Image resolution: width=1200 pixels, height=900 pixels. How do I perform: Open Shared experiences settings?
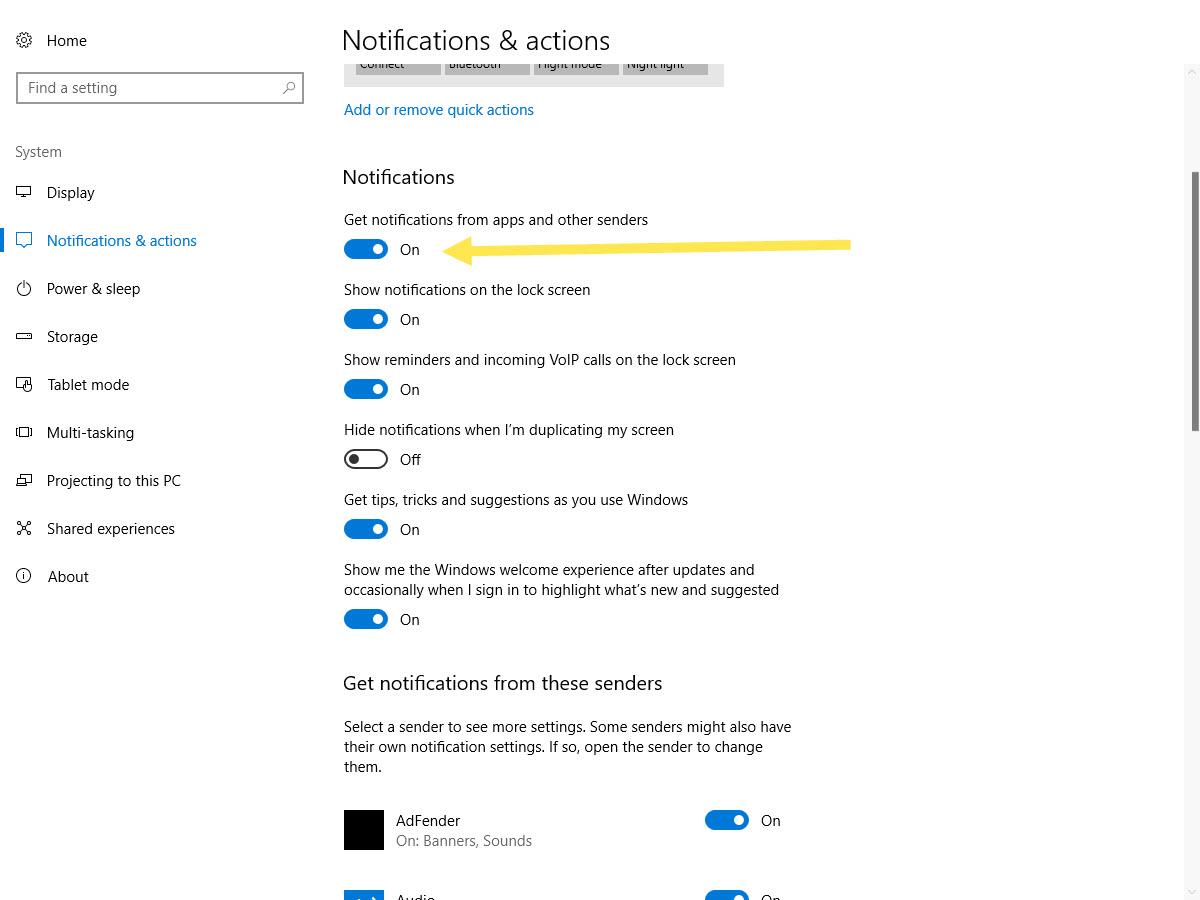tap(110, 528)
